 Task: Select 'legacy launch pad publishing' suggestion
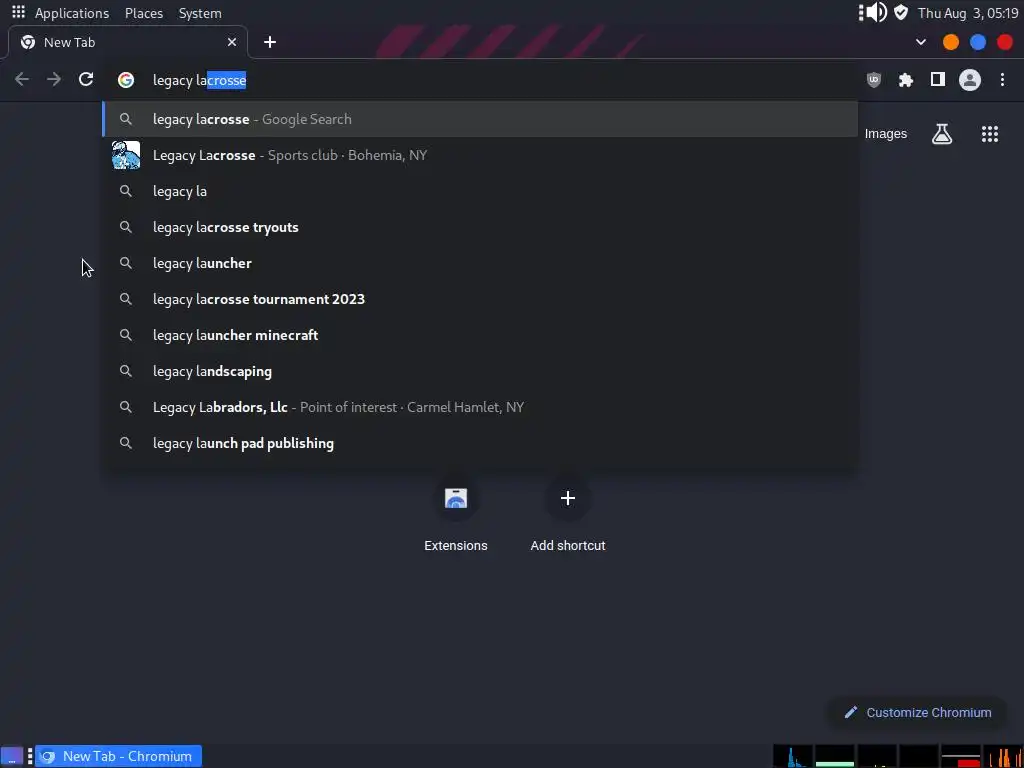(480, 443)
